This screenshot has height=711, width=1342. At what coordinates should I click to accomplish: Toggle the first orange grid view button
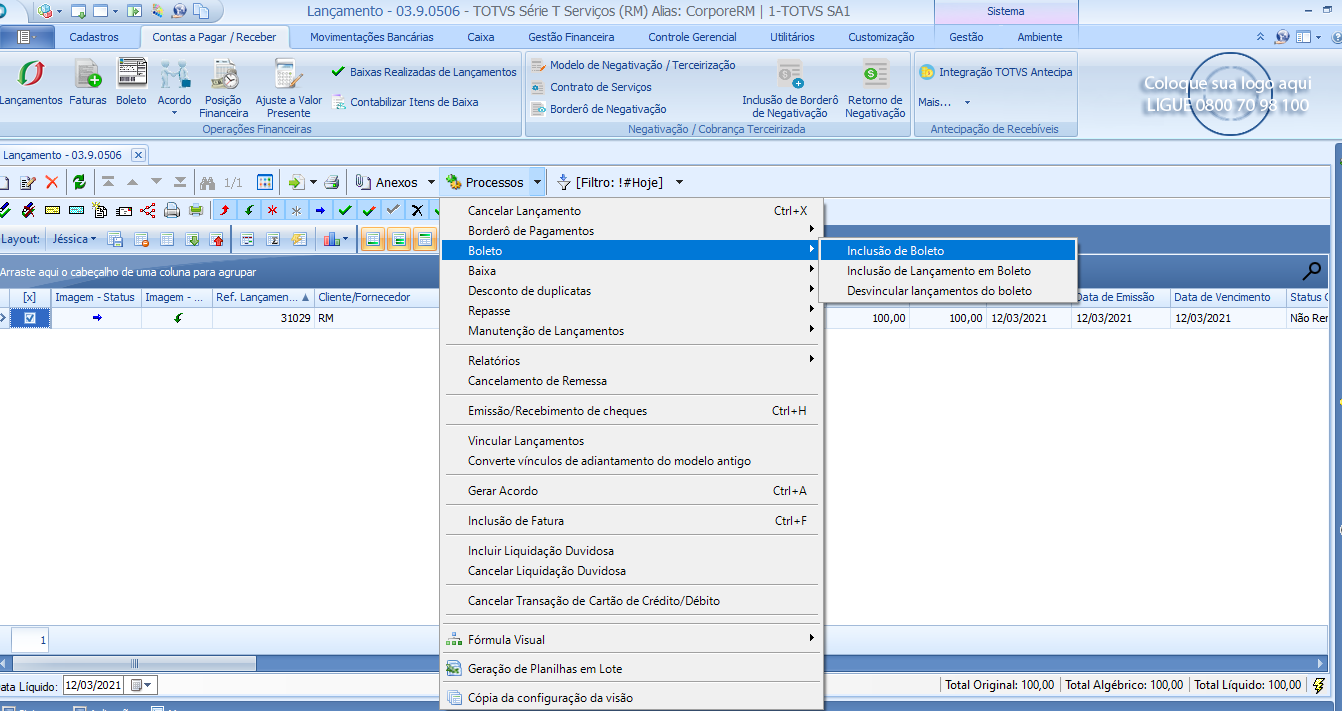click(x=373, y=239)
